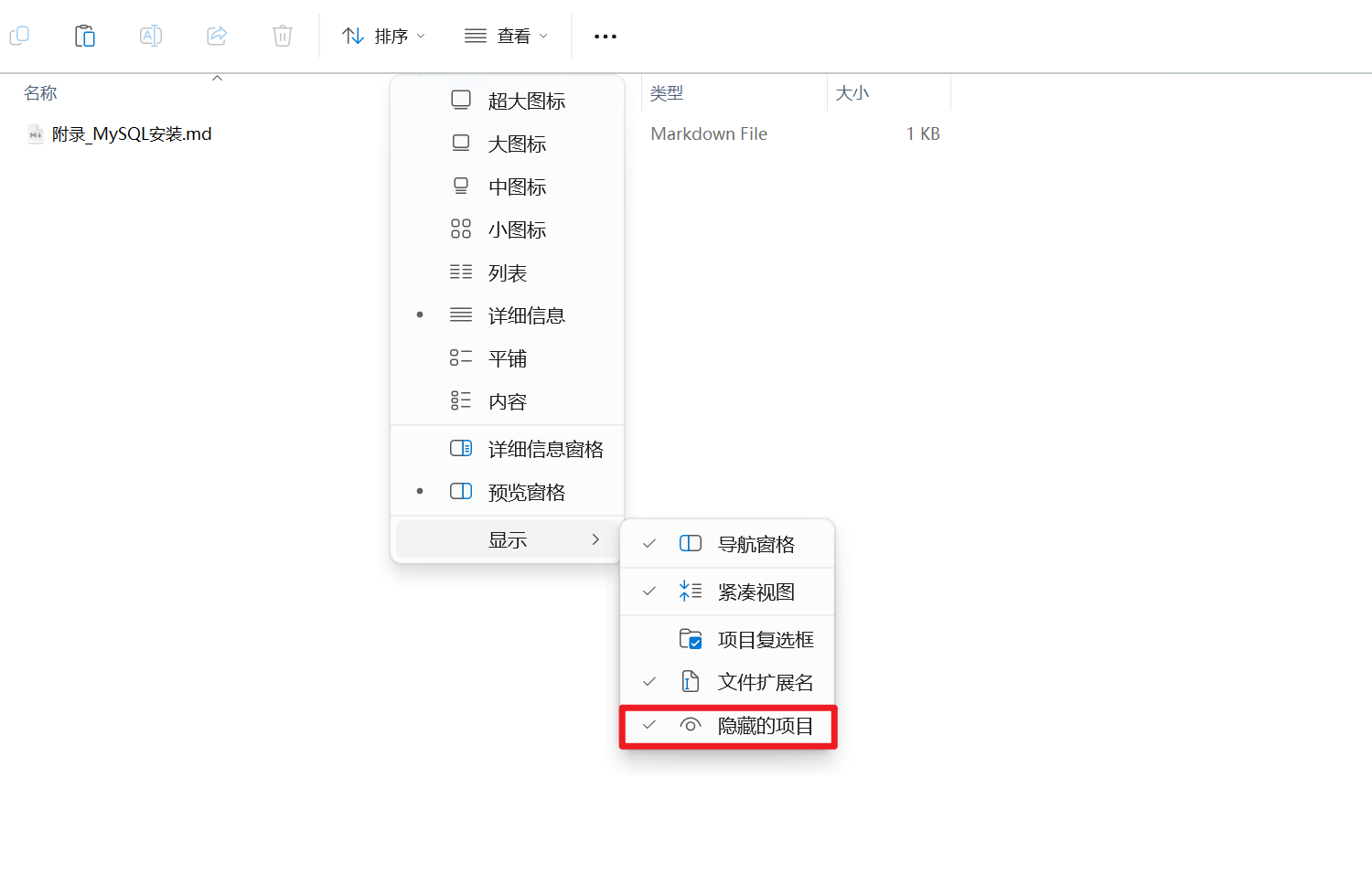Image resolution: width=1372 pixels, height=874 pixels.
Task: Click the markdown file icon
Action: [x=36, y=134]
